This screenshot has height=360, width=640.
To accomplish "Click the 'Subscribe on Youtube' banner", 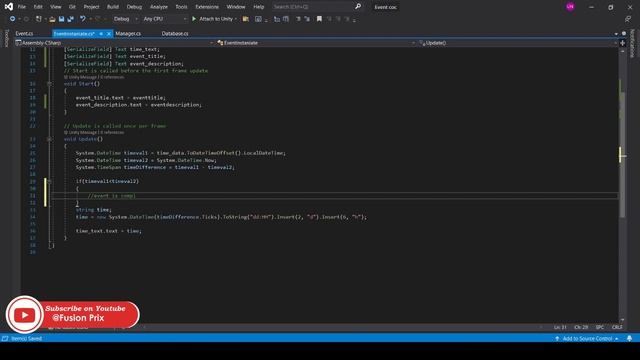I will [x=73, y=315].
